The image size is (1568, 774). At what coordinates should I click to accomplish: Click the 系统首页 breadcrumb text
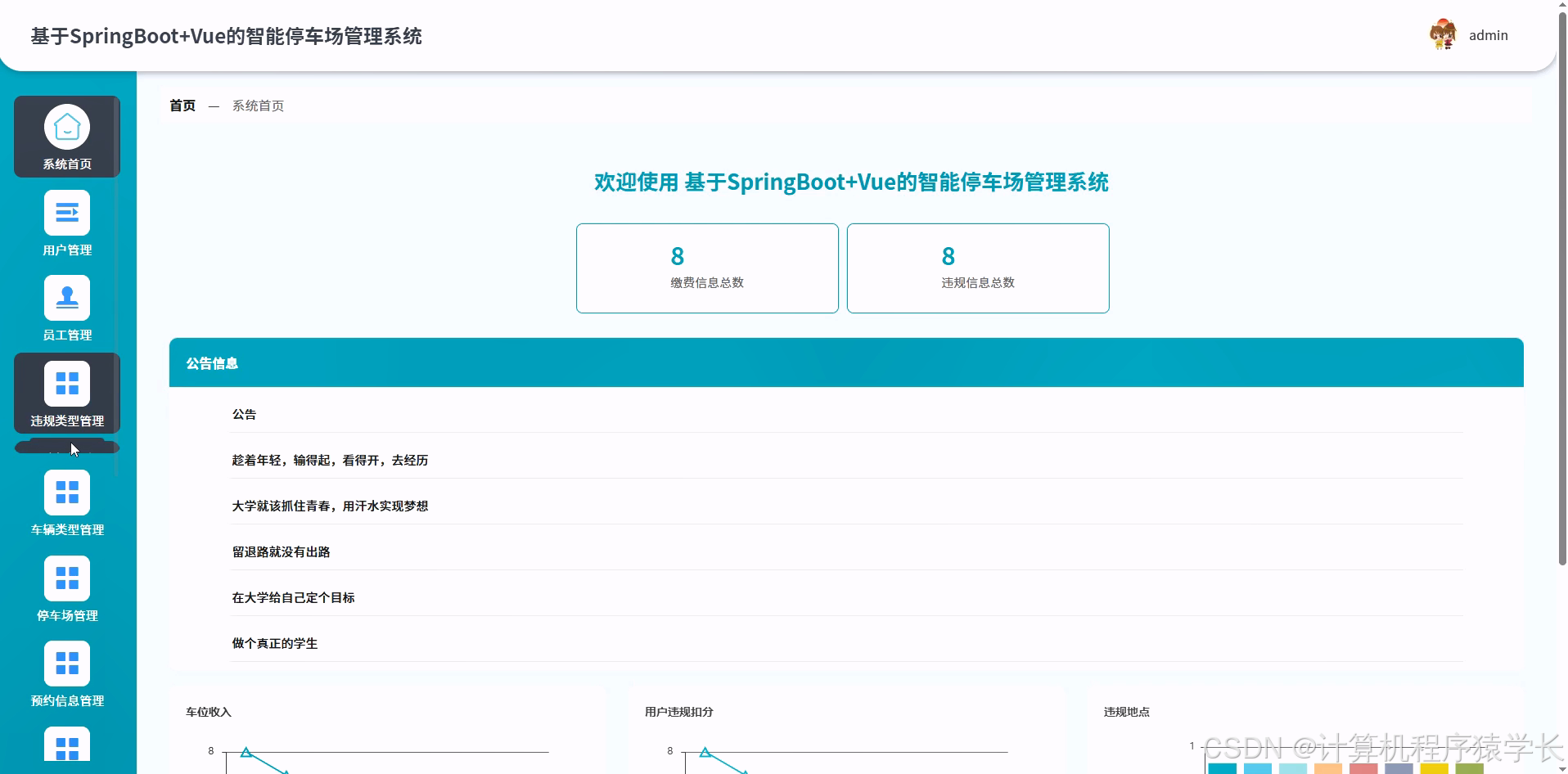click(258, 106)
